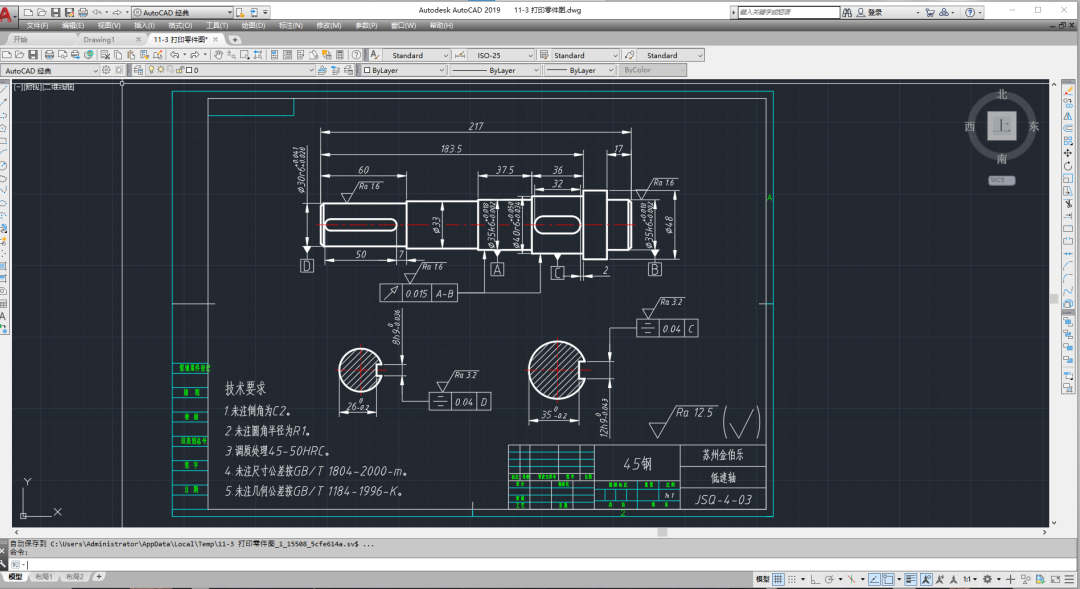Toggle Object Snap Tracking in status bar
This screenshot has height=589, width=1080.
(x=874, y=579)
